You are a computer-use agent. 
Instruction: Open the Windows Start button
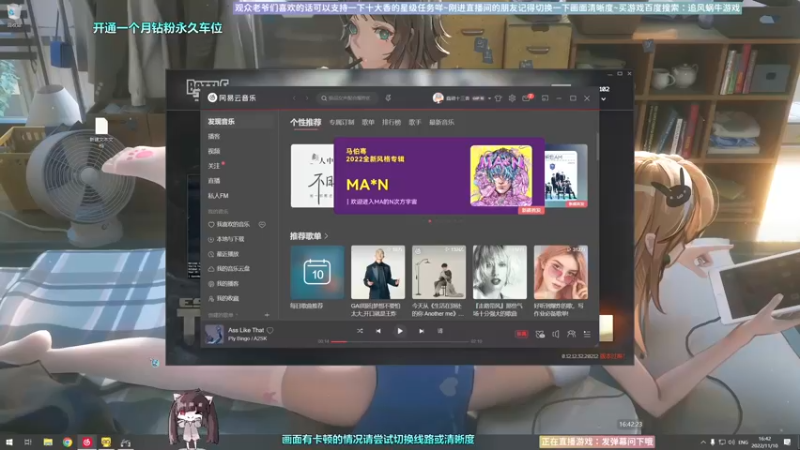point(9,442)
